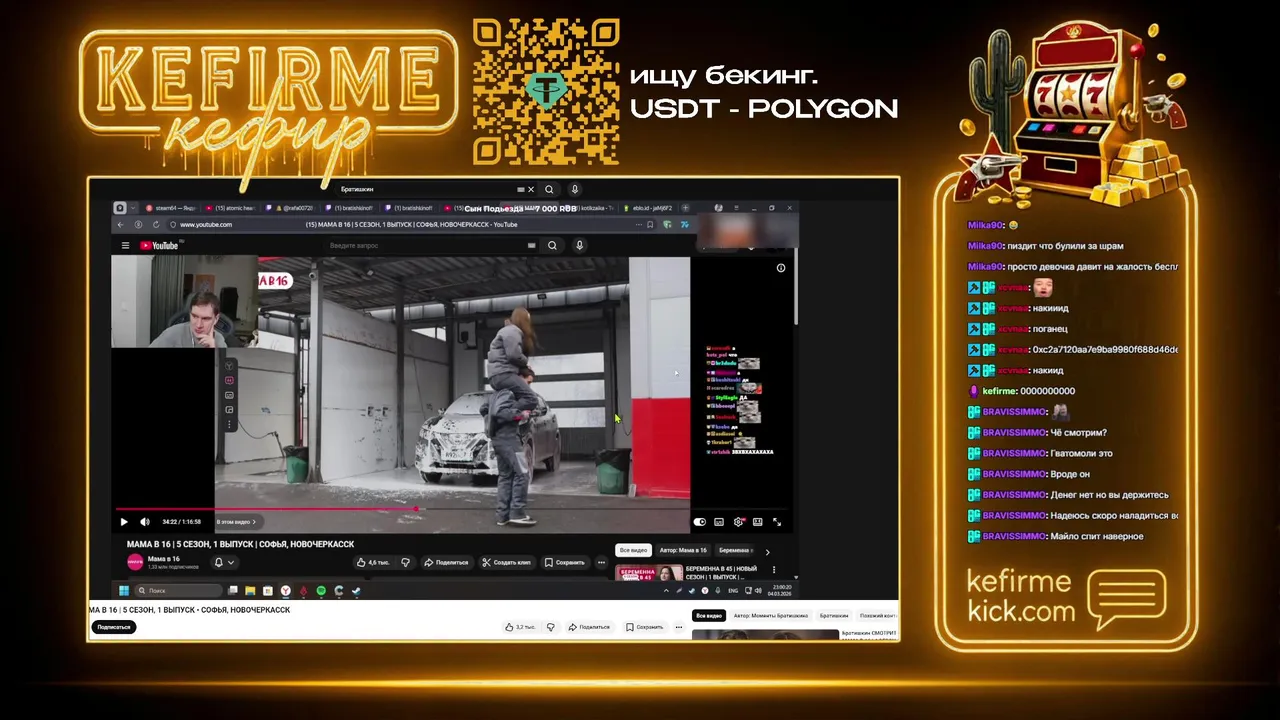Select the 'Беременна' filter chip
Viewport: 1280px width, 720px height.
[735, 550]
